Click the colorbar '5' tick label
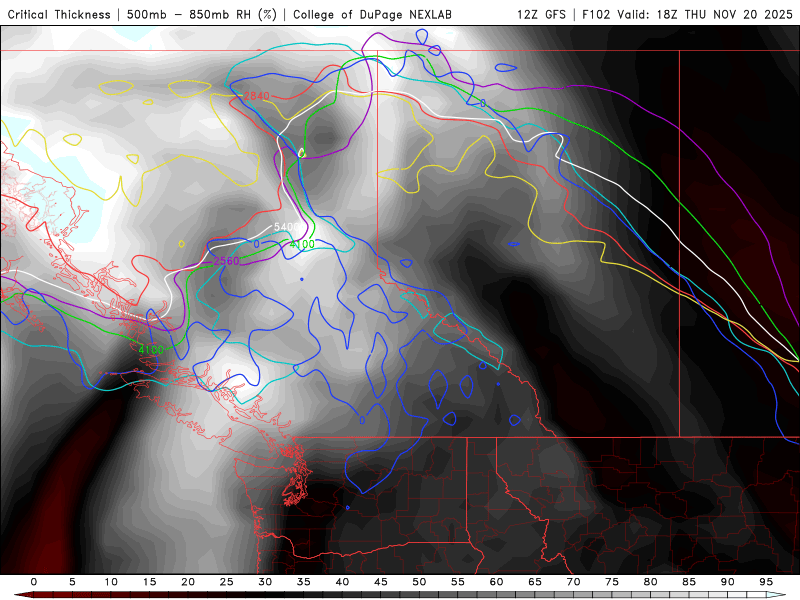This screenshot has width=800, height=600. [x=72, y=582]
